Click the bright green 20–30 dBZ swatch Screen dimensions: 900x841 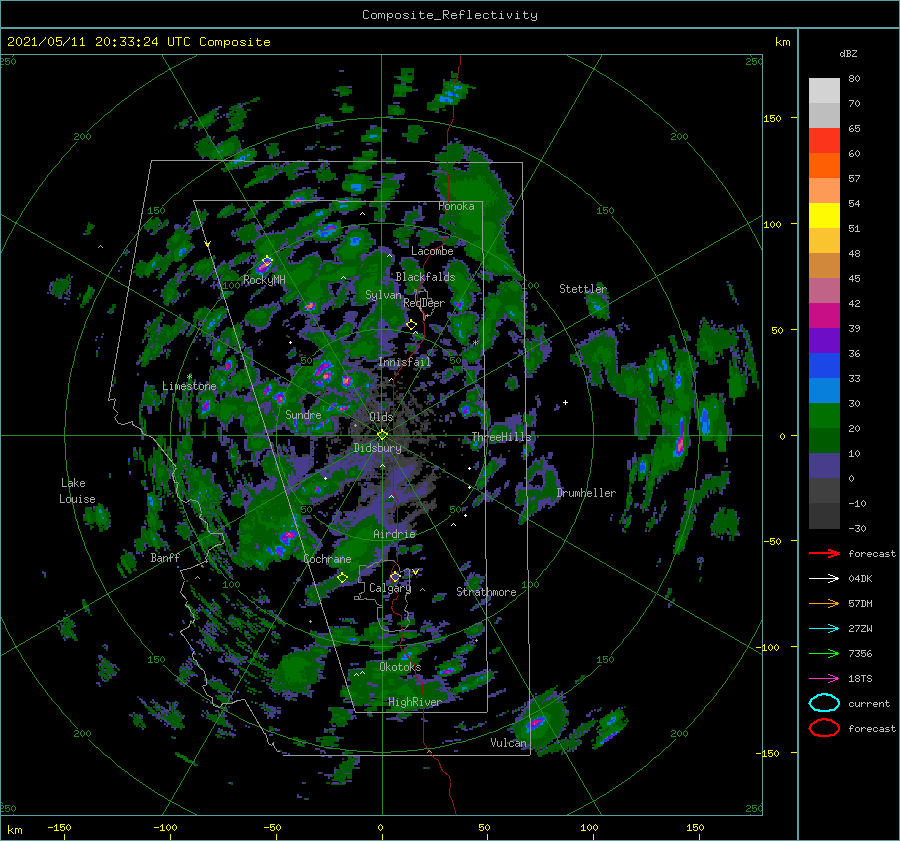tap(824, 416)
